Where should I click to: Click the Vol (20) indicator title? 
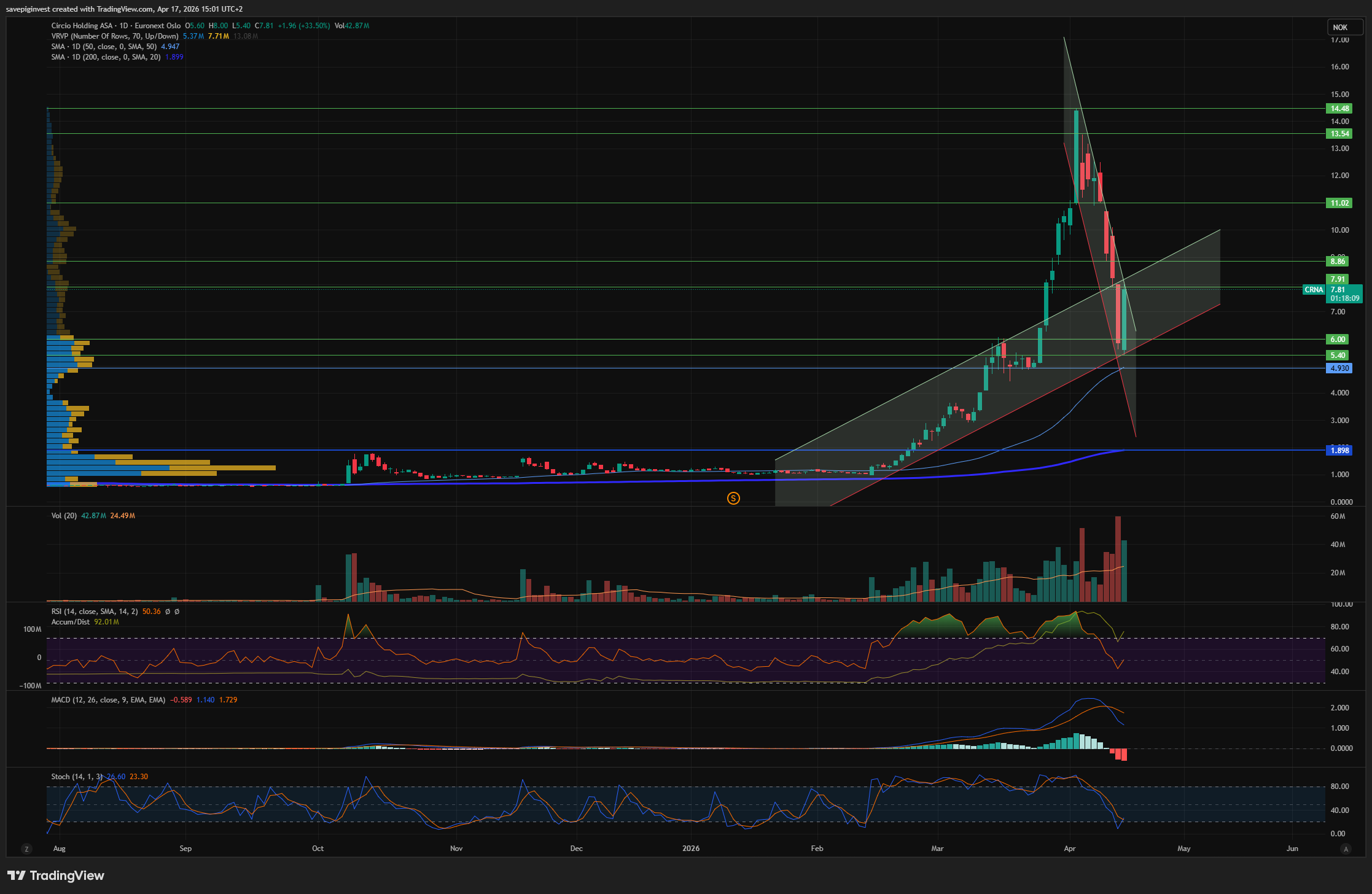coord(64,516)
